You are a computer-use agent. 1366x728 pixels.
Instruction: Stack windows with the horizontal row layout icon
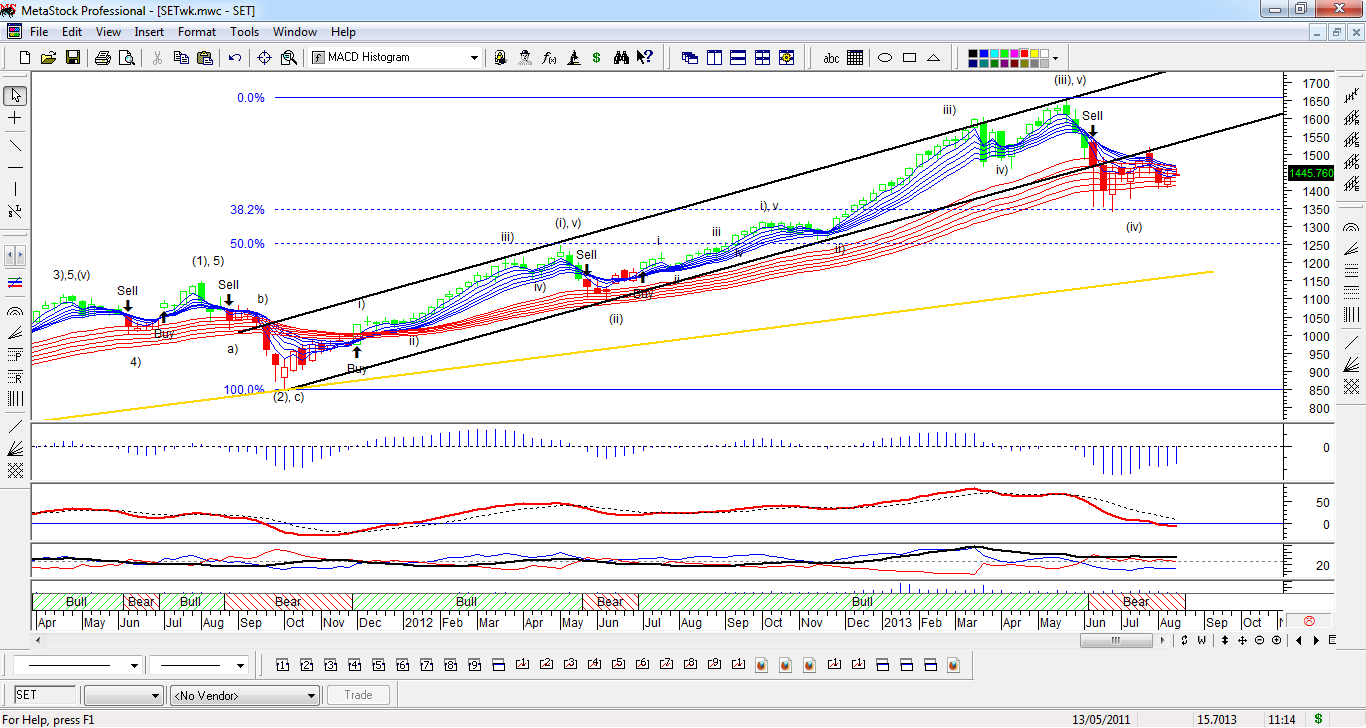pyautogui.click(x=738, y=58)
